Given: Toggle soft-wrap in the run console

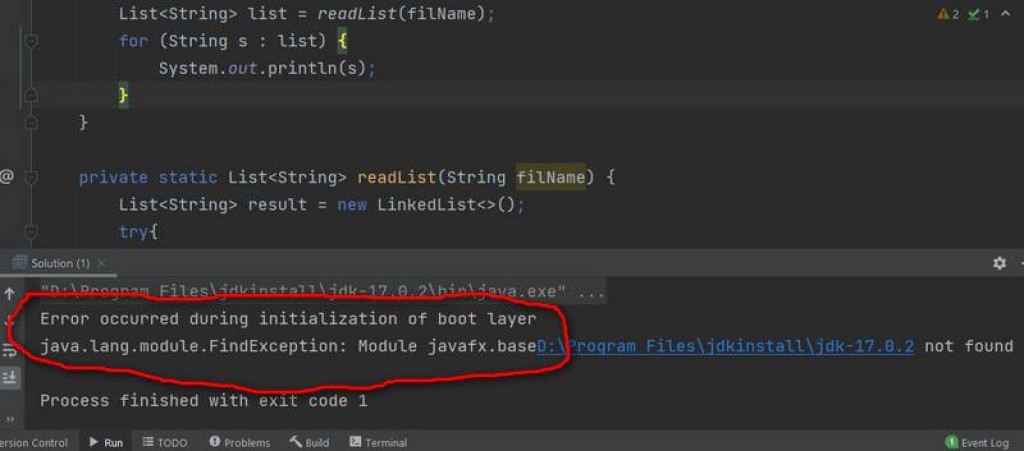Looking at the screenshot, I should [x=9, y=348].
